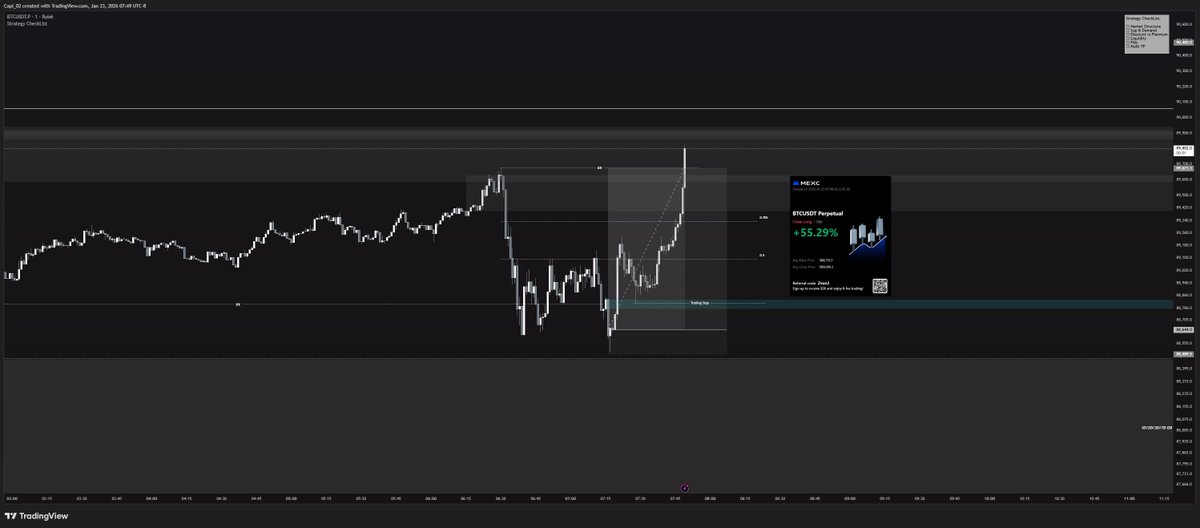The height and width of the screenshot is (528, 1200).
Task: Click the purple event marker on time axis
Action: pyautogui.click(x=683, y=488)
